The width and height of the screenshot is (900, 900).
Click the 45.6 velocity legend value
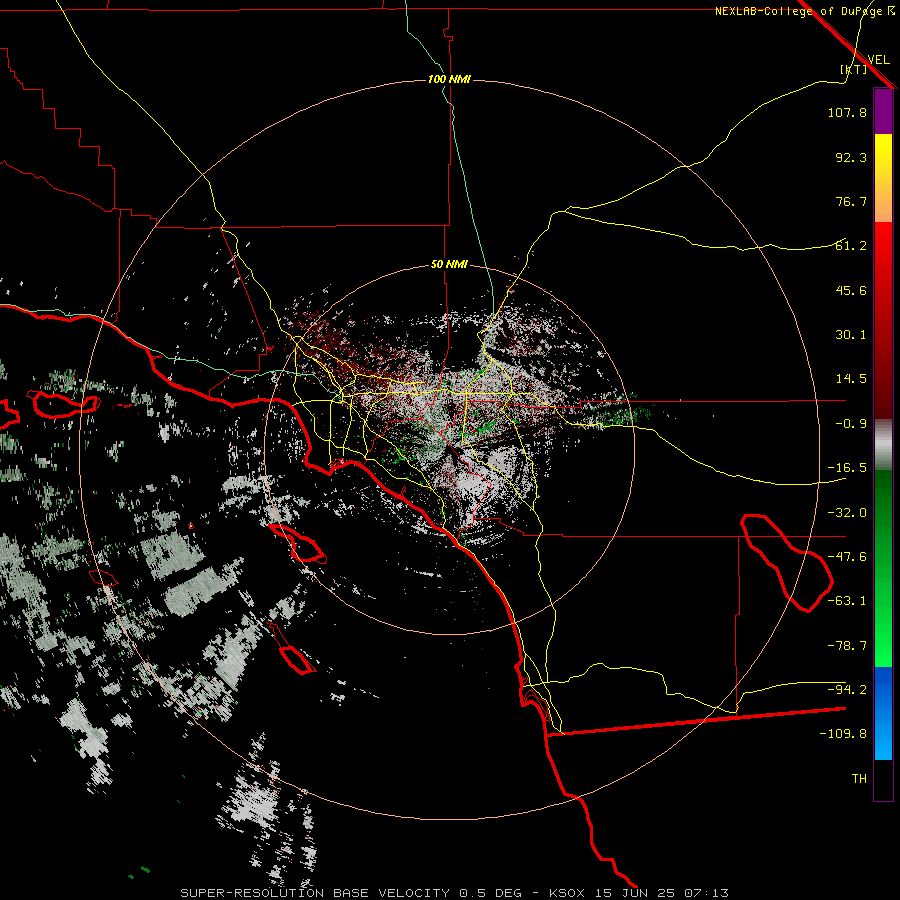[851, 290]
